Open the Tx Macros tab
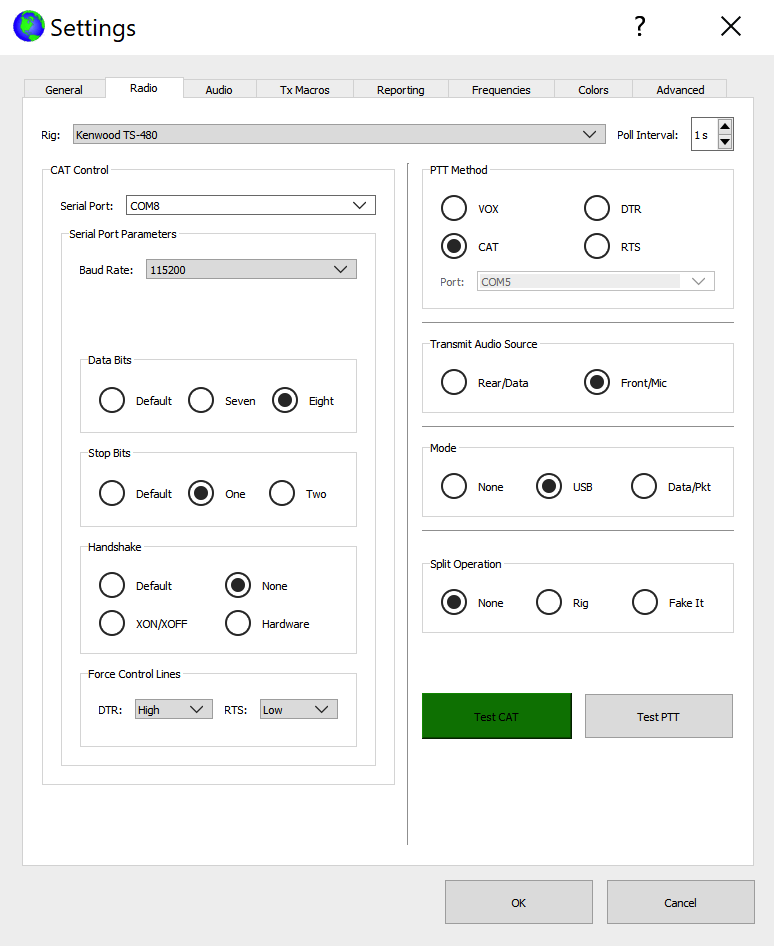774x946 pixels. [x=305, y=89]
